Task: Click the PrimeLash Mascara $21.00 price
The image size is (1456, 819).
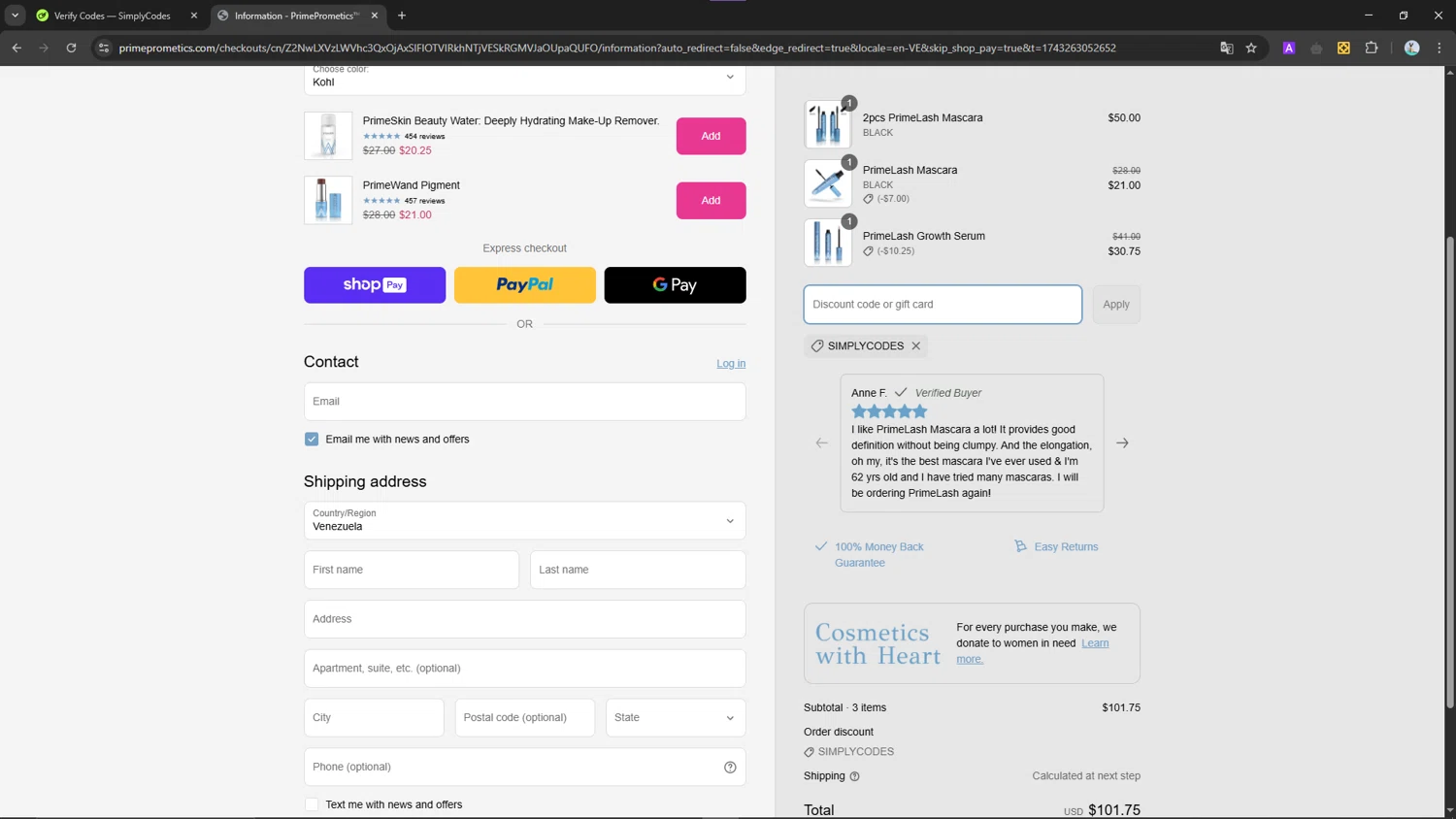Action: point(1124,185)
